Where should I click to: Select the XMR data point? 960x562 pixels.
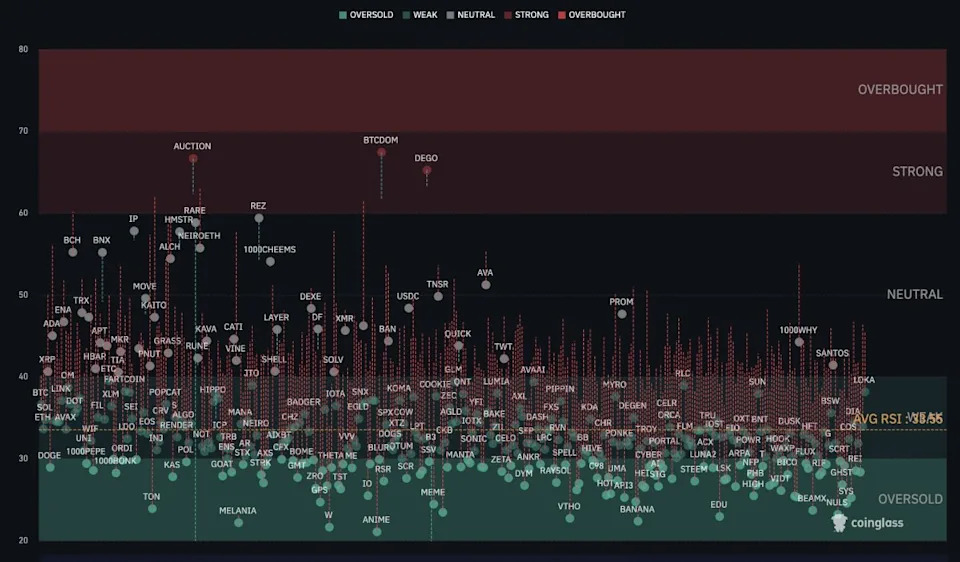pos(345,331)
